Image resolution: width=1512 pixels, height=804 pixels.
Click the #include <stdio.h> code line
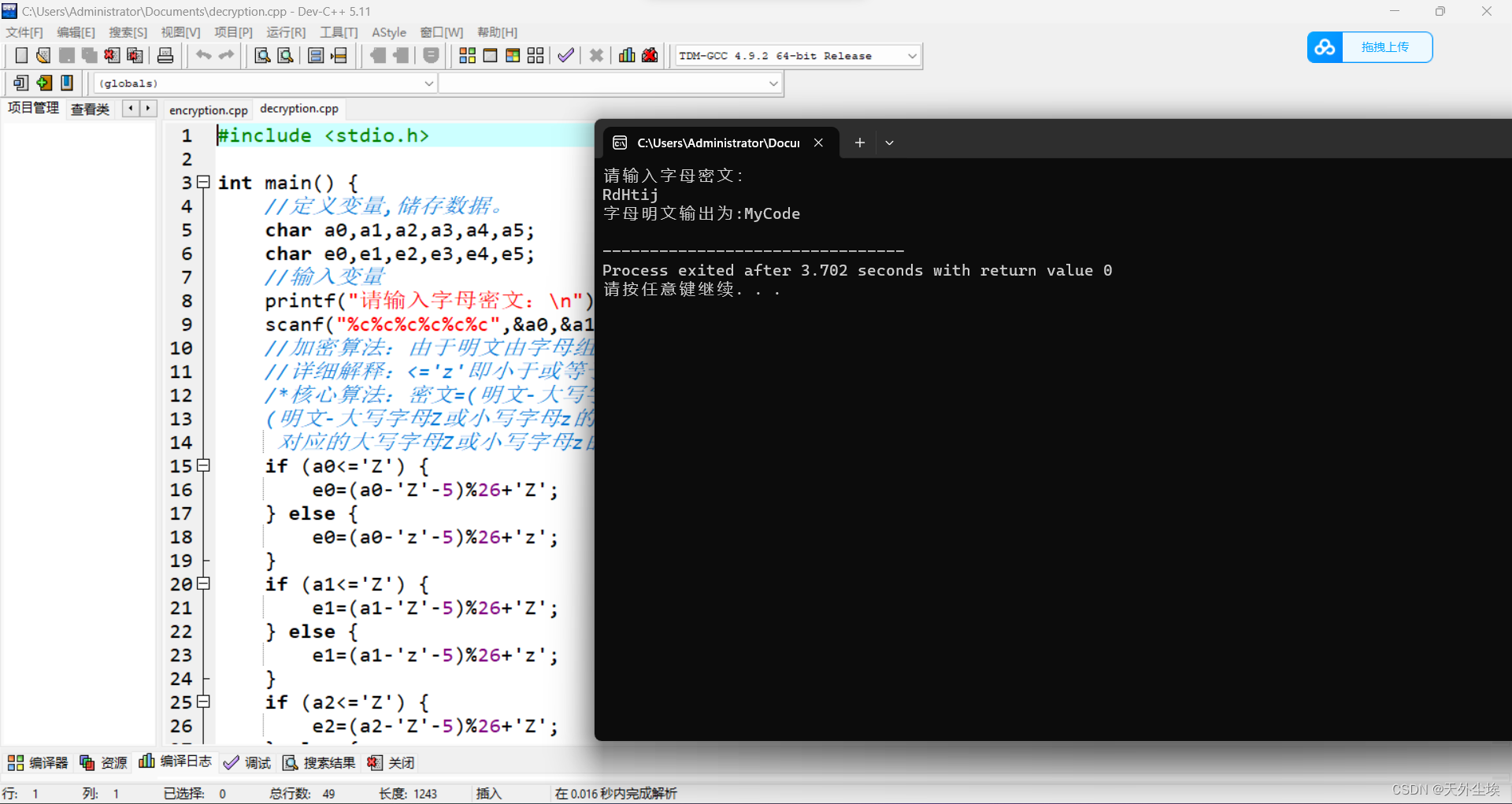(x=324, y=135)
